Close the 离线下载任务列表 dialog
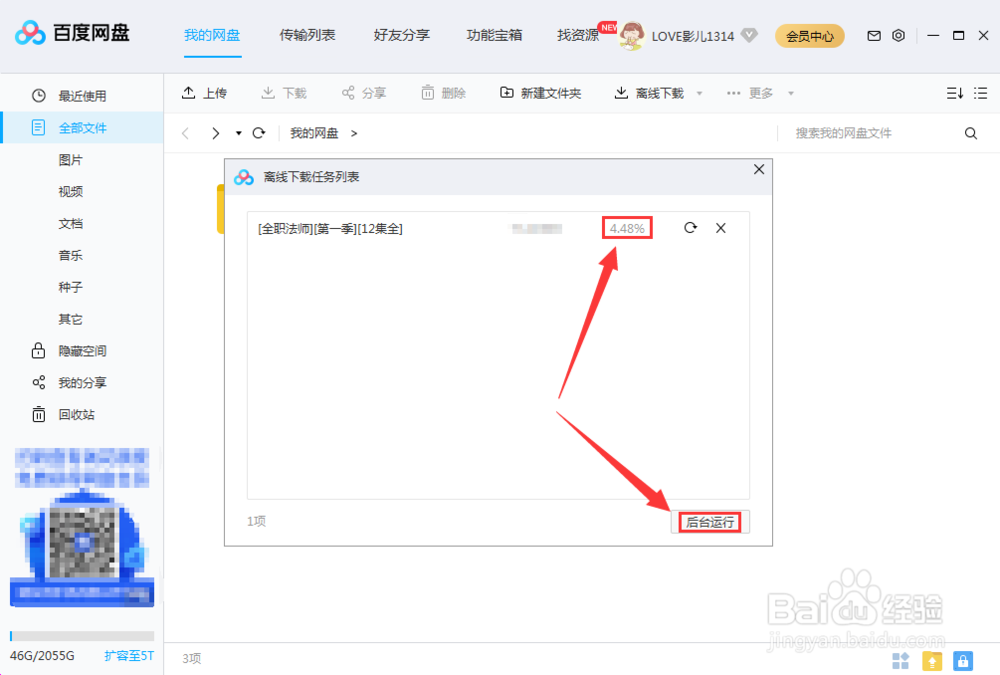This screenshot has width=1000, height=675. click(x=759, y=169)
